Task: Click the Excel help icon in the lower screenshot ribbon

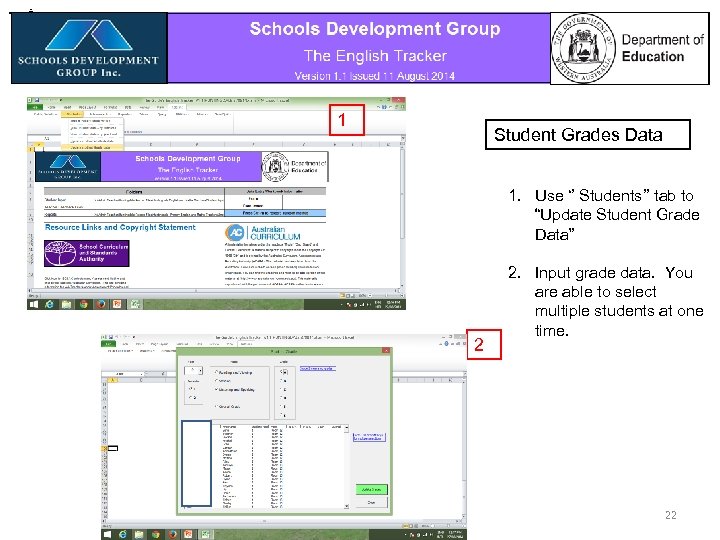Action: click(446, 343)
